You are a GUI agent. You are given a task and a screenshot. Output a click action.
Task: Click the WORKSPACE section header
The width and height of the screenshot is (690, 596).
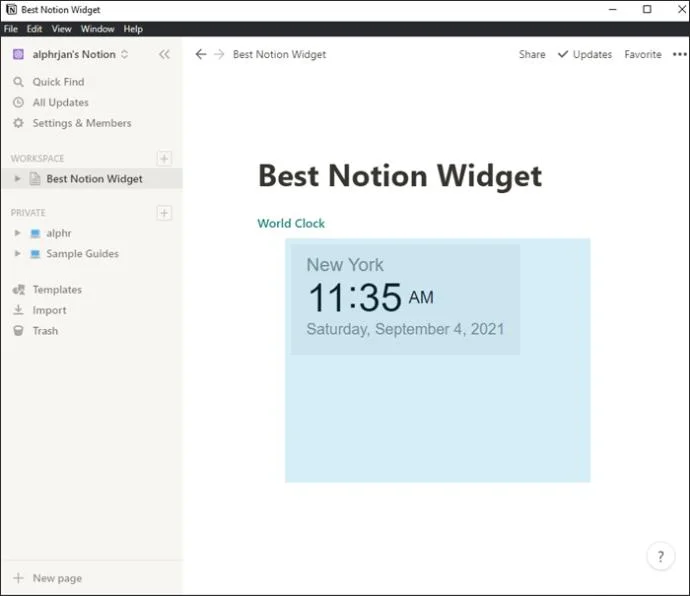point(37,158)
